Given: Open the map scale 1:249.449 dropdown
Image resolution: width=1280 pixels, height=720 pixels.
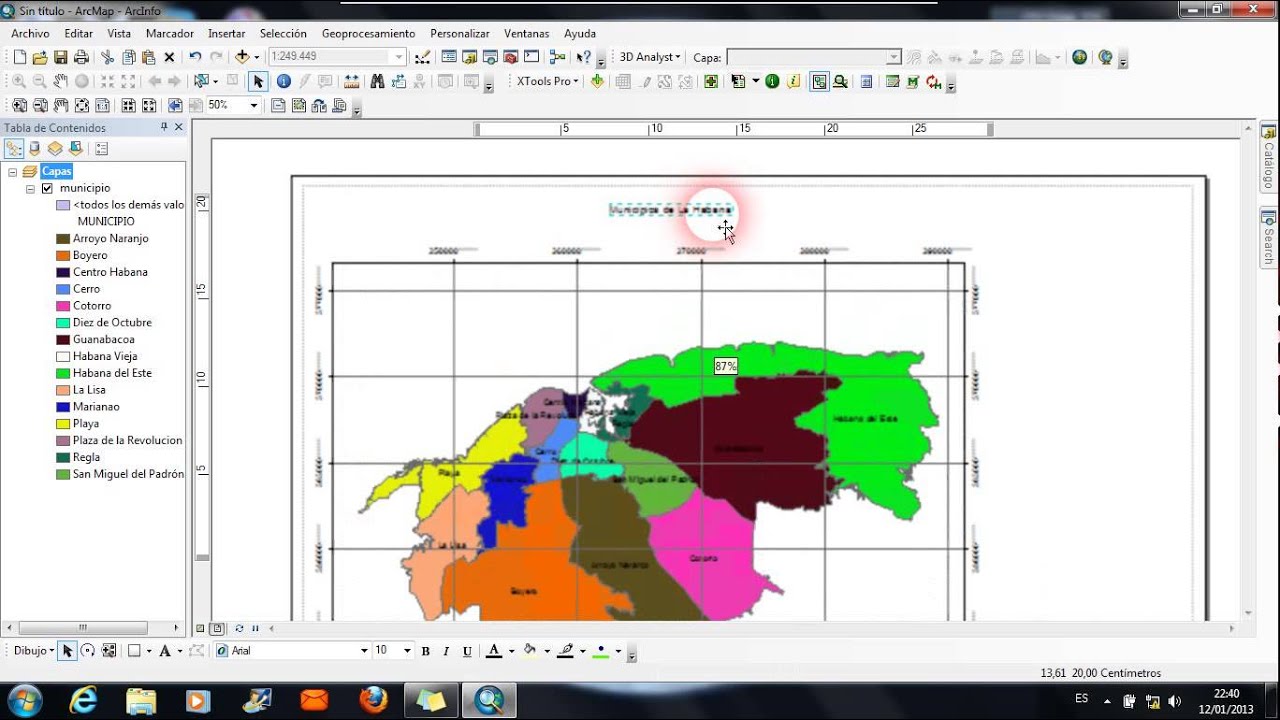Looking at the screenshot, I should (x=399, y=57).
